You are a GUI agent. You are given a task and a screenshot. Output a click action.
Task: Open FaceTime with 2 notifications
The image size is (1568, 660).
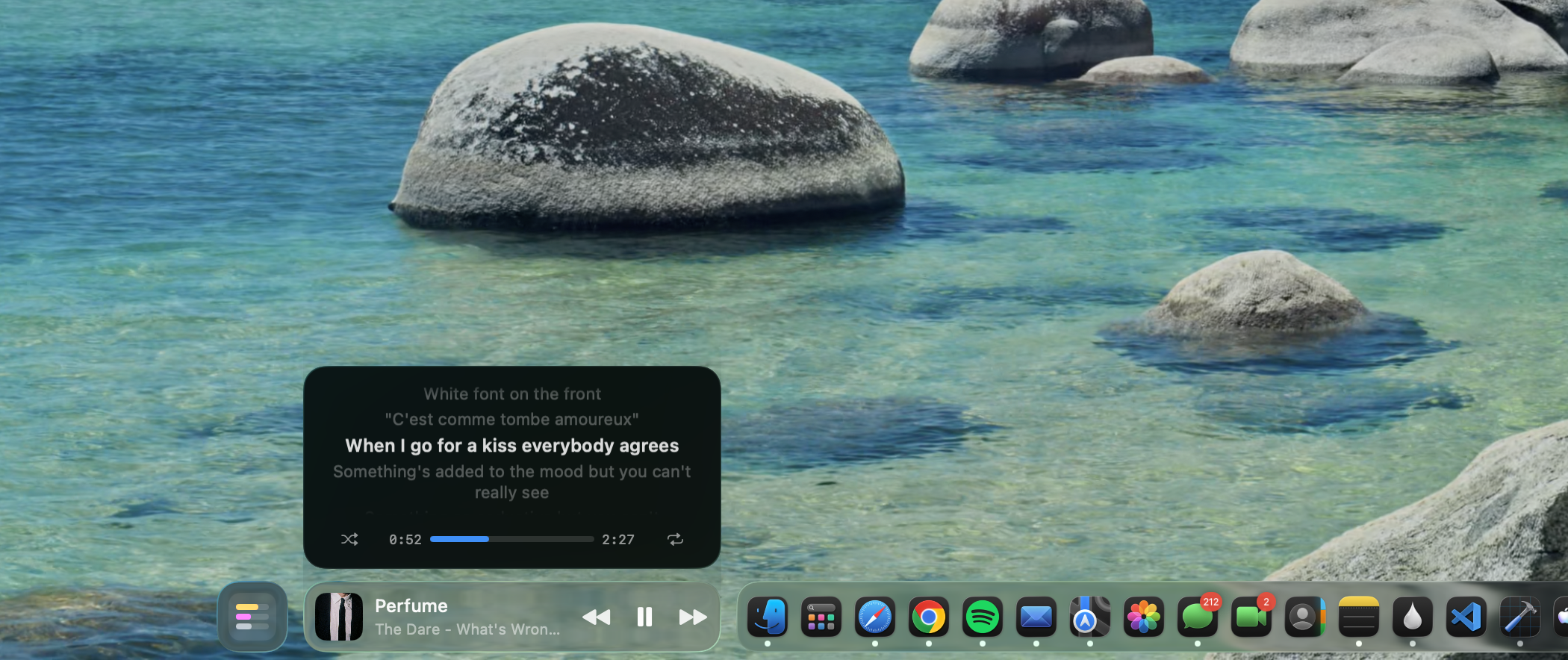pos(1251,618)
